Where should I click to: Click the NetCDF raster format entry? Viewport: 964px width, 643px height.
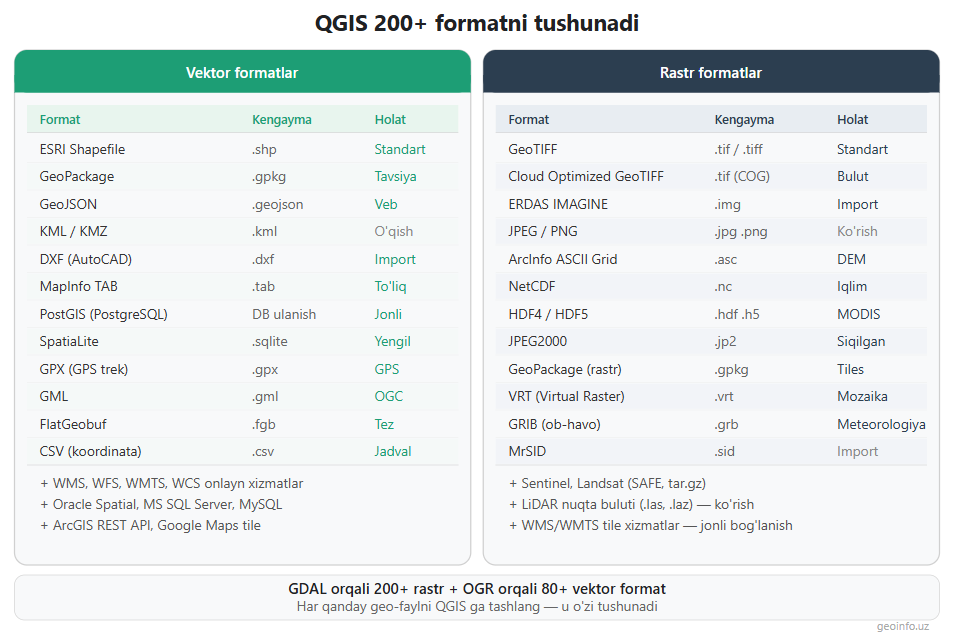[x=532, y=286]
